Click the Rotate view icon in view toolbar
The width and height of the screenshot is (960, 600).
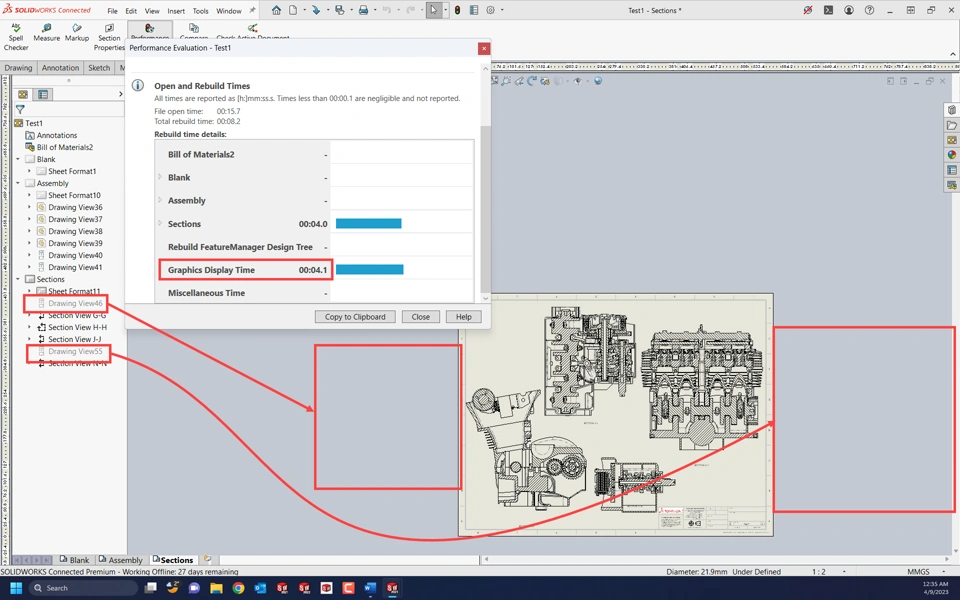531,81
